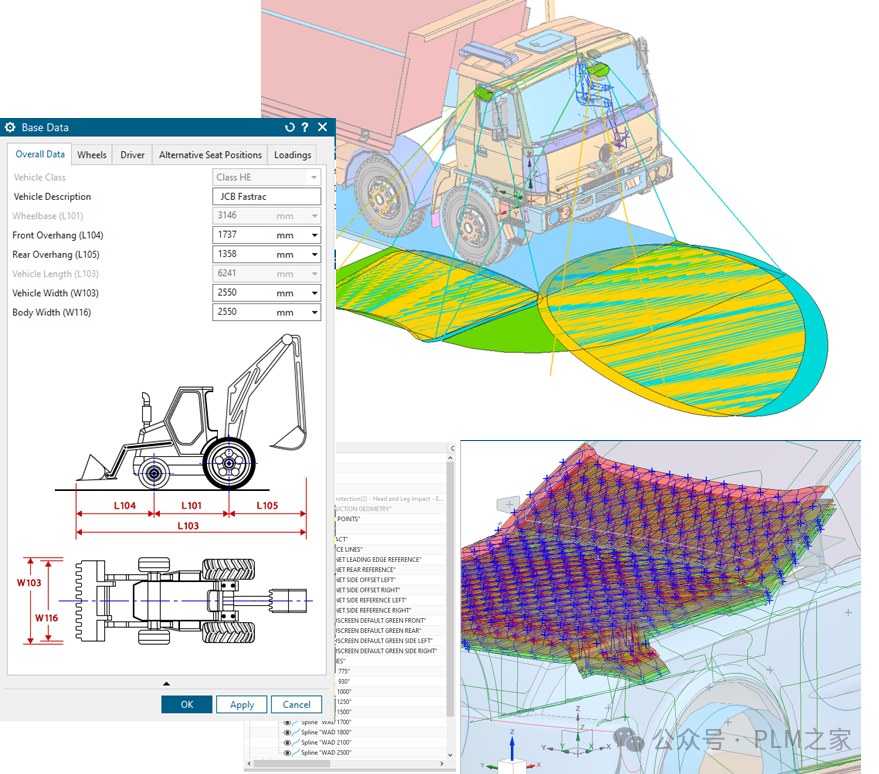879x774 pixels.
Task: Click the spline icon for WAD 2500
Action: (295, 753)
